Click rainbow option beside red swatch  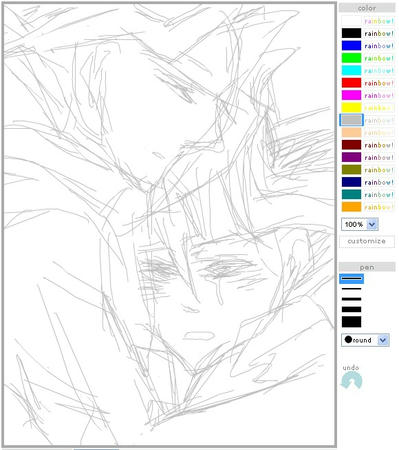pos(379,83)
